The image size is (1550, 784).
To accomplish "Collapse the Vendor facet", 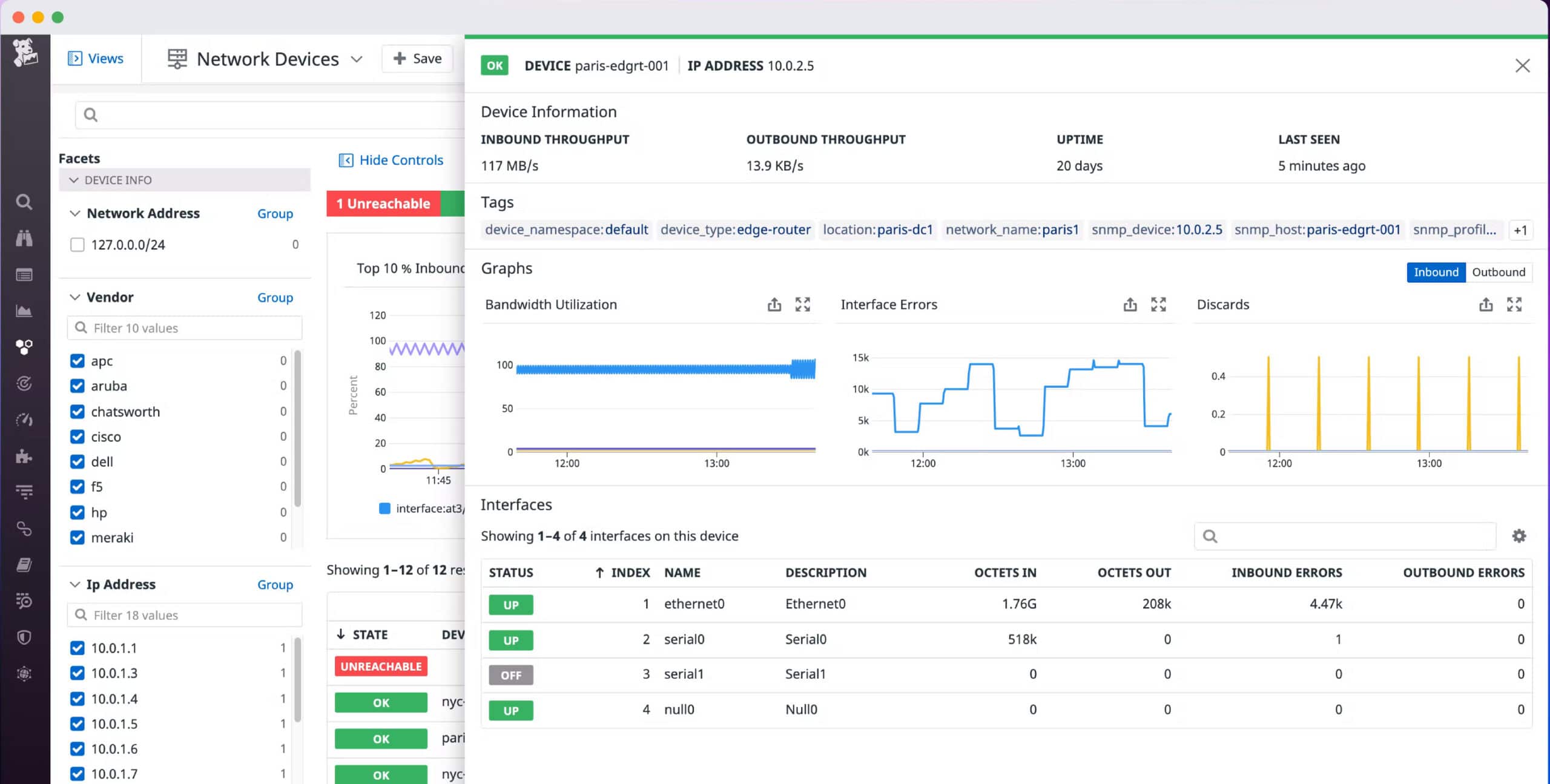I will click(x=74, y=297).
